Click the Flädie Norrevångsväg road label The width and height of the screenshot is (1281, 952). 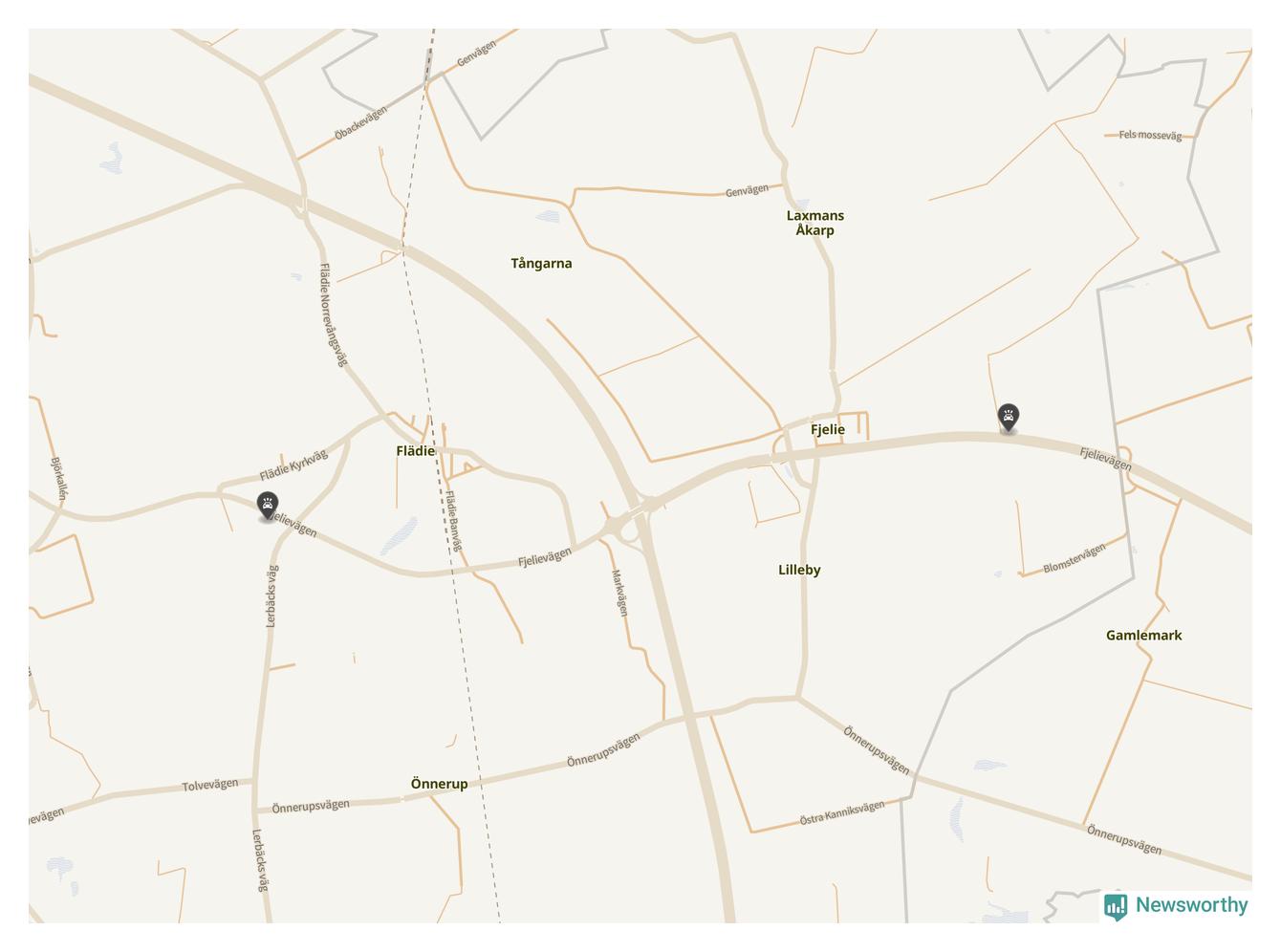pyautogui.click(x=333, y=315)
